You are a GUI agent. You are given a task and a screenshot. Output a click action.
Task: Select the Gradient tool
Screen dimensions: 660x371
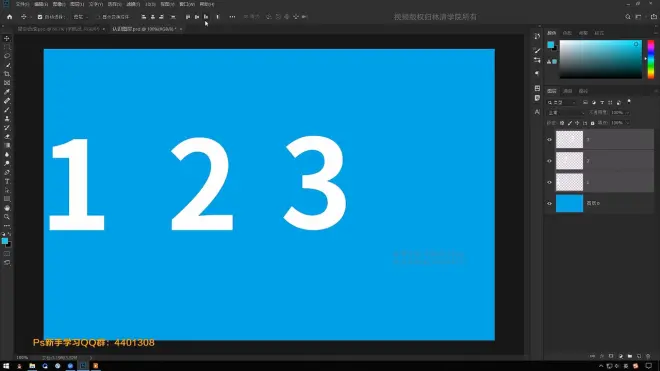pyautogui.click(x=7, y=146)
